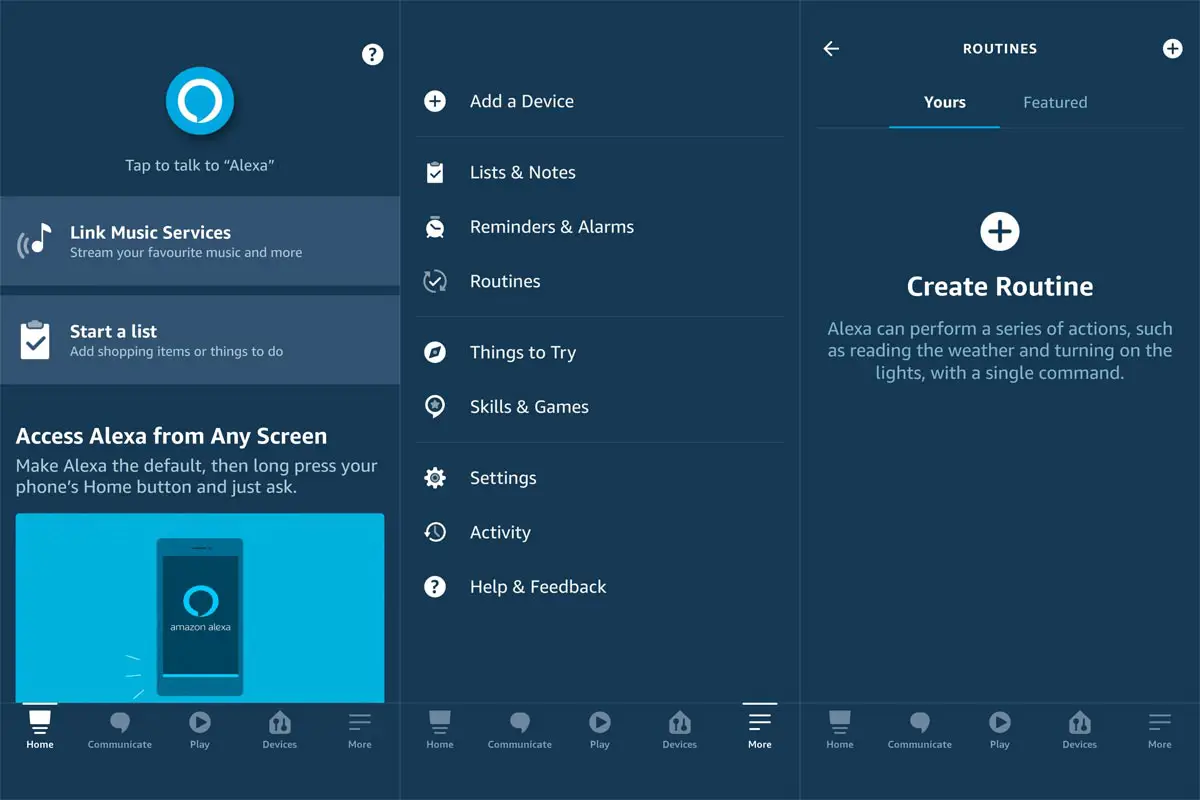Click the ROUTINES title in the header
1200x800 pixels.
tap(1000, 48)
